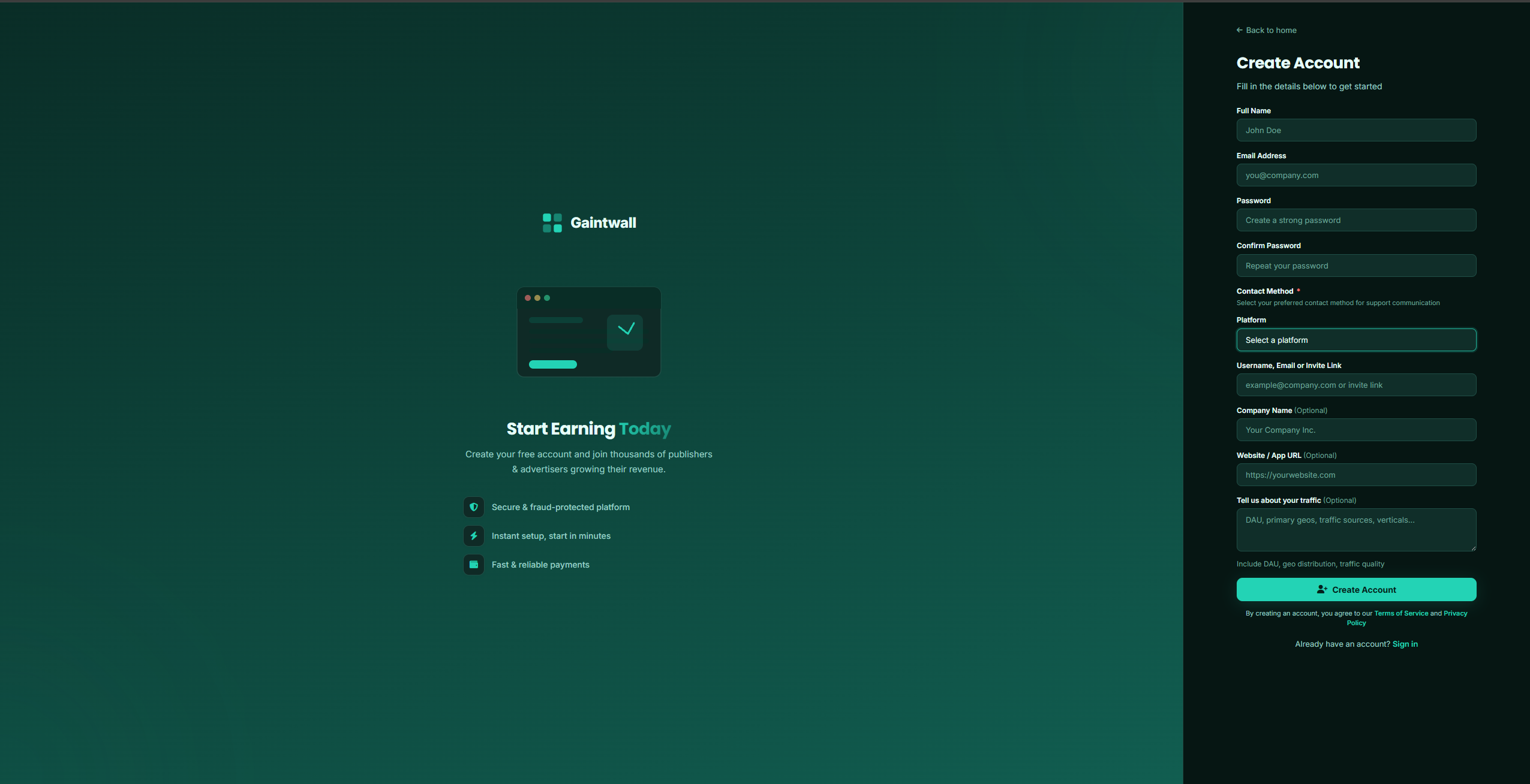Select the Sign in option at the bottom
The width and height of the screenshot is (1530, 784).
click(1406, 643)
